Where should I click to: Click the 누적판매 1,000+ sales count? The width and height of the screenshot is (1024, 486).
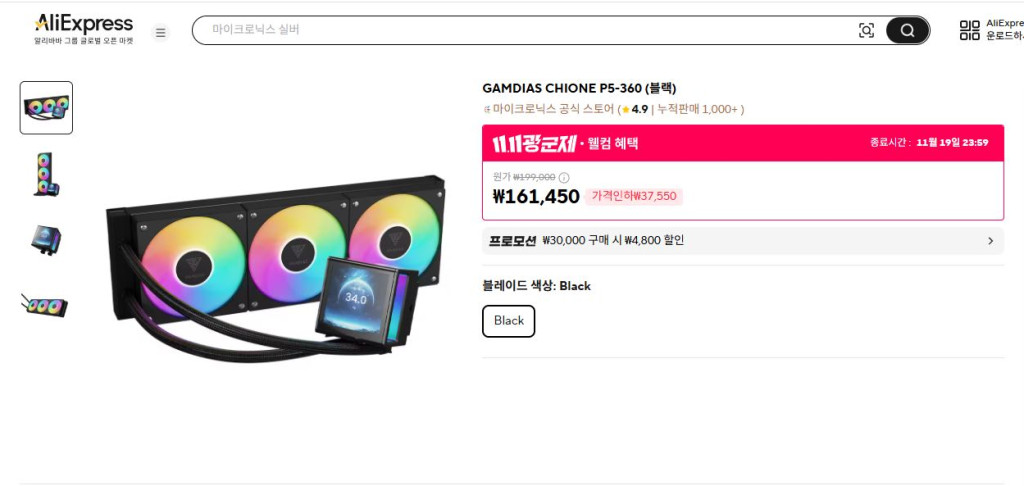[698, 109]
